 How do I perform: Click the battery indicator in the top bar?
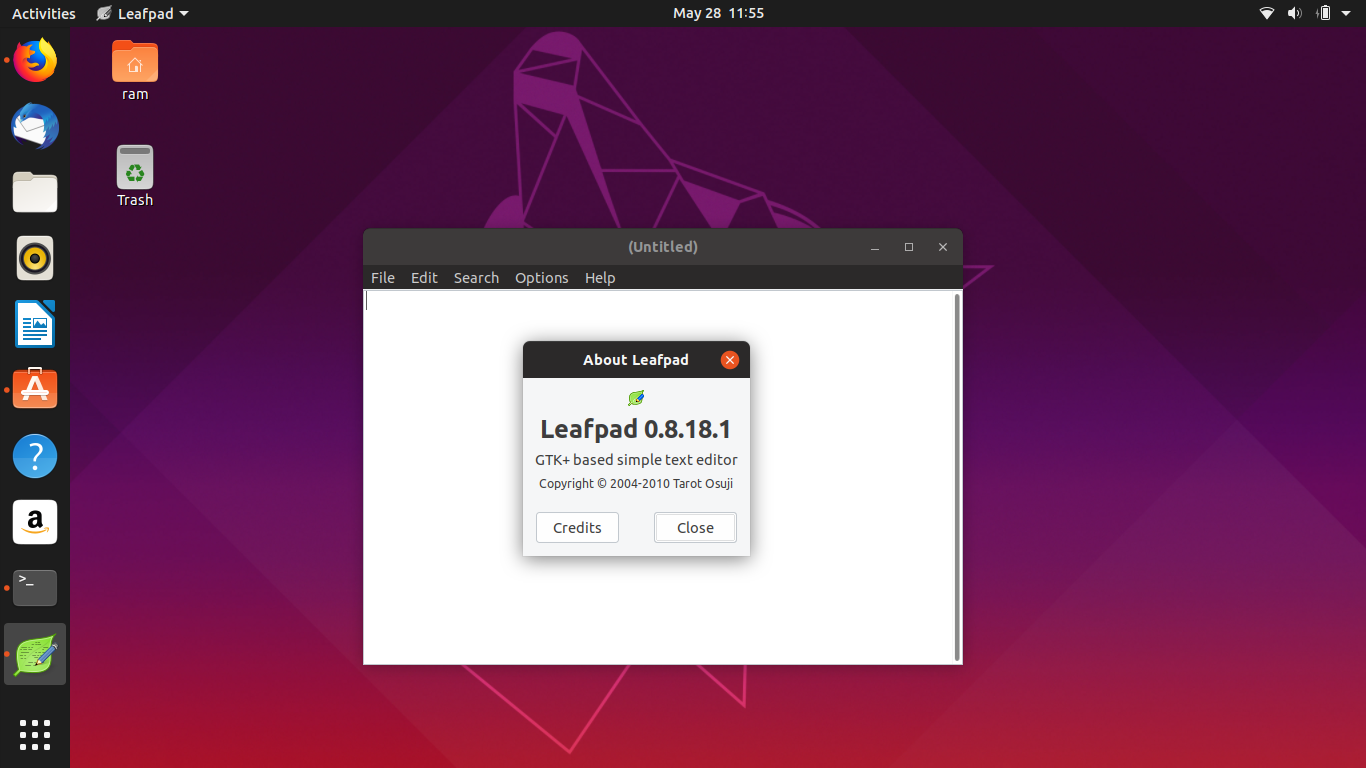click(1324, 13)
